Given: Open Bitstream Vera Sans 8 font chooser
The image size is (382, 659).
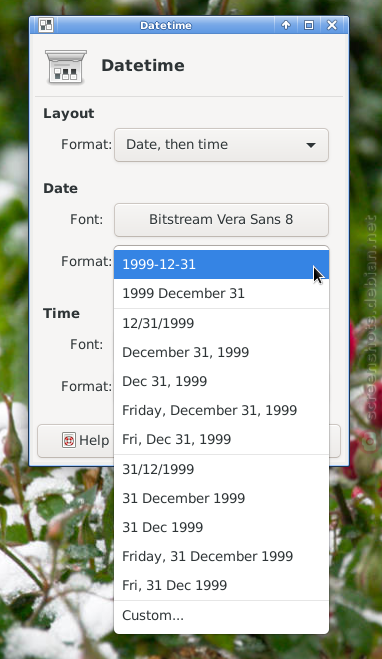Looking at the screenshot, I should click(221, 220).
